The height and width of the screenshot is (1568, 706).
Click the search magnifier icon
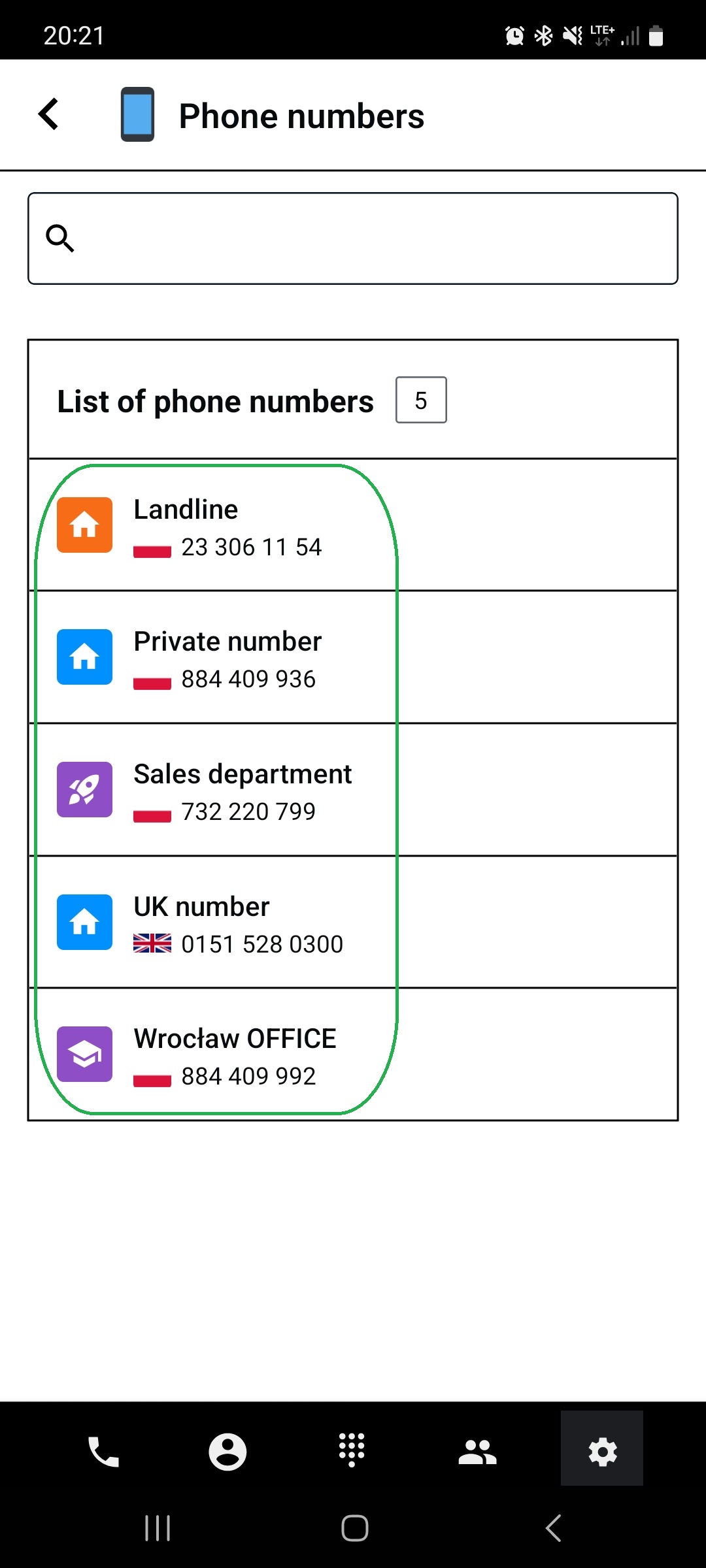pos(60,238)
